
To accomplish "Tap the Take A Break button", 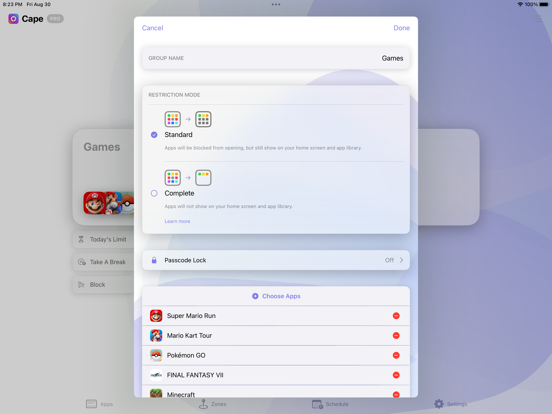I will click(x=104, y=262).
